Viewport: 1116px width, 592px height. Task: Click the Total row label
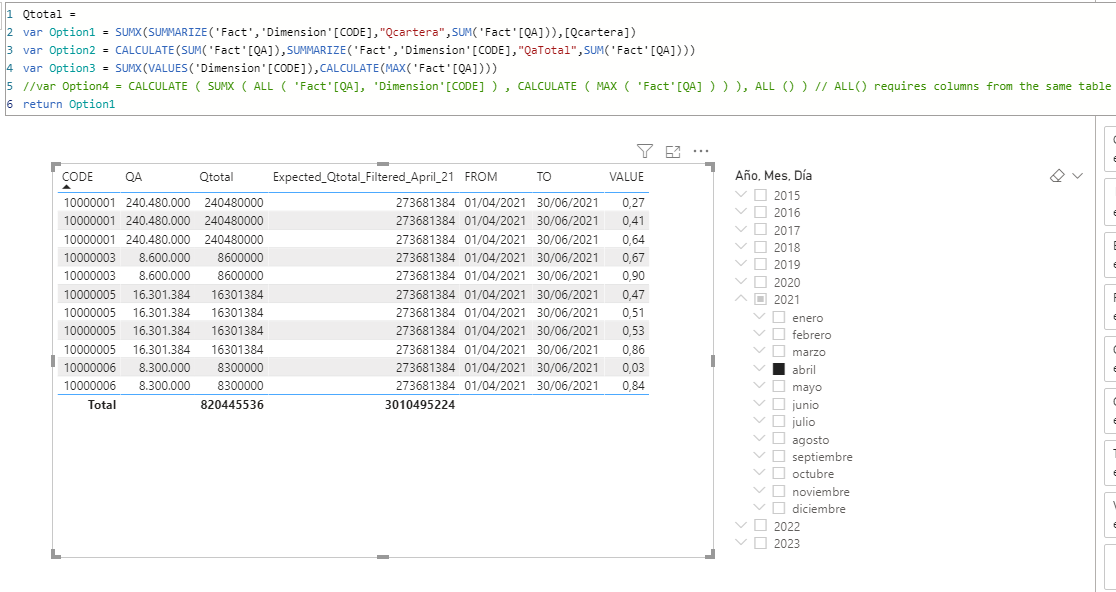(101, 405)
